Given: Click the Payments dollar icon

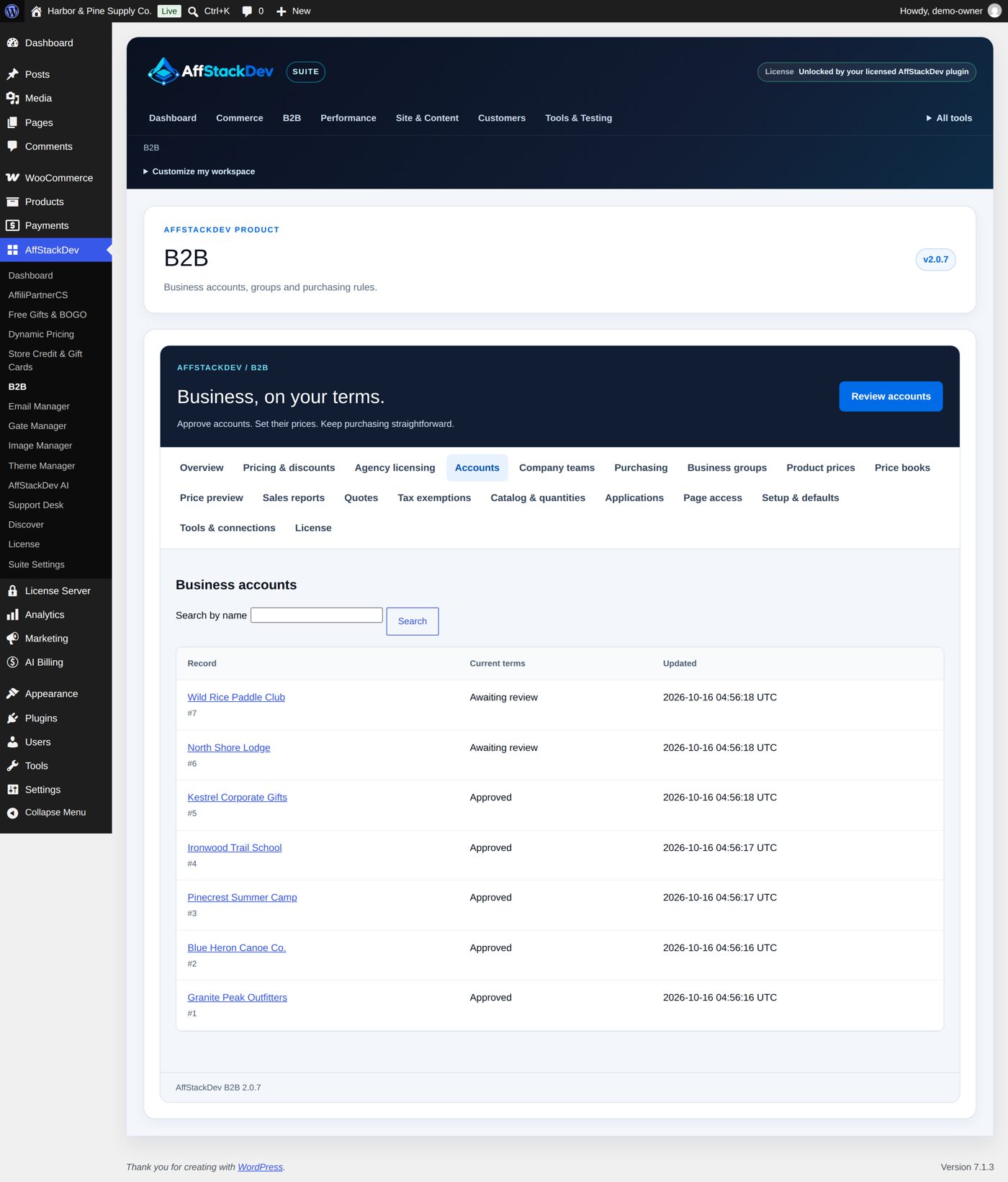Looking at the screenshot, I should (x=12, y=225).
